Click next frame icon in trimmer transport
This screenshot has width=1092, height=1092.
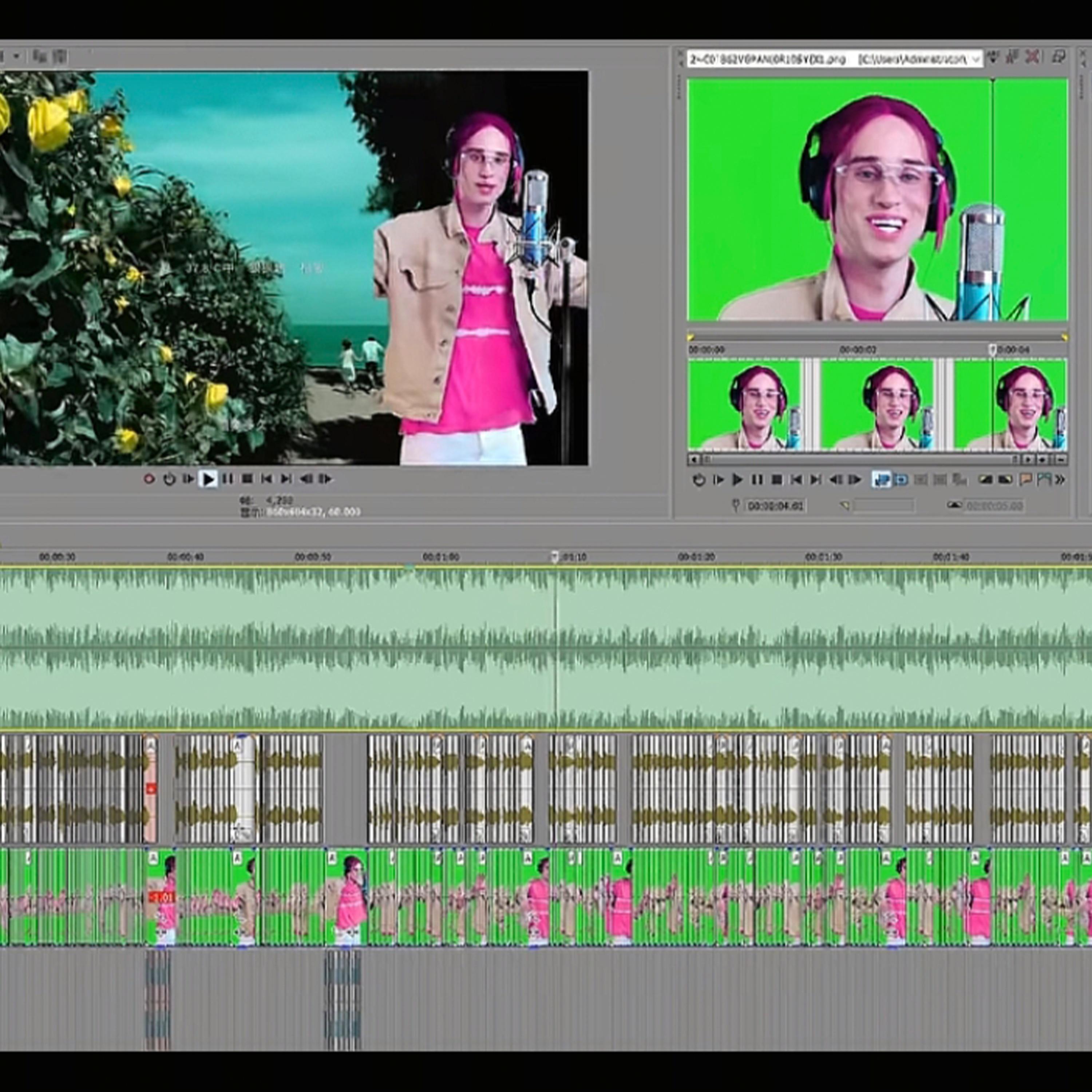coord(854,480)
